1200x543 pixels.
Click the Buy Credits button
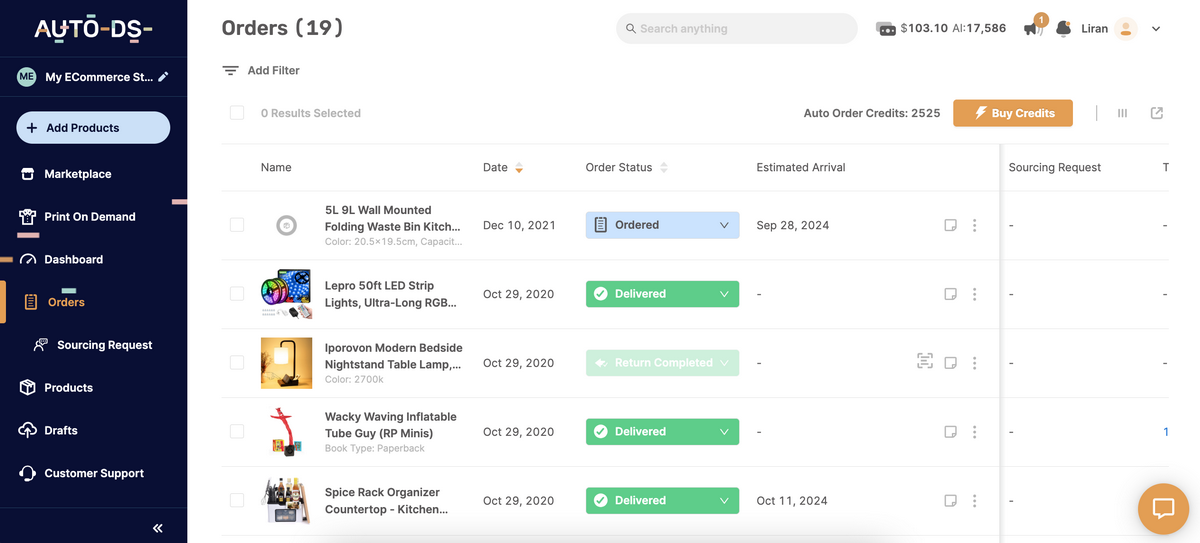coord(1012,114)
